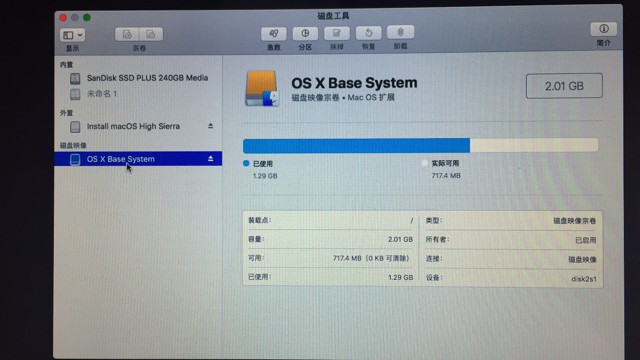Eject Install macOS High Sierra volume

[210, 126]
